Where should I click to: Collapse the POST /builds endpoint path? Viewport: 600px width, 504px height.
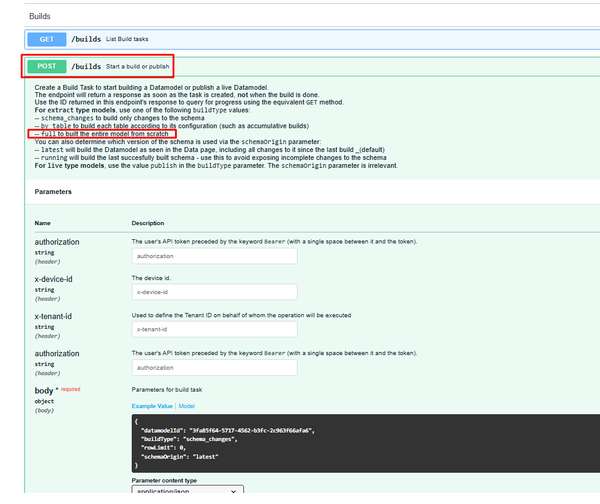click(86, 68)
